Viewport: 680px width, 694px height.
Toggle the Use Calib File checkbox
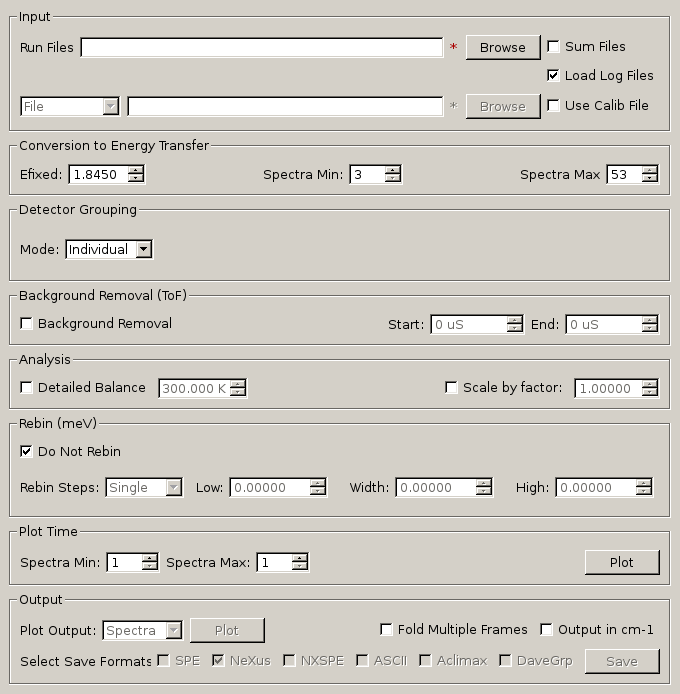pos(553,106)
